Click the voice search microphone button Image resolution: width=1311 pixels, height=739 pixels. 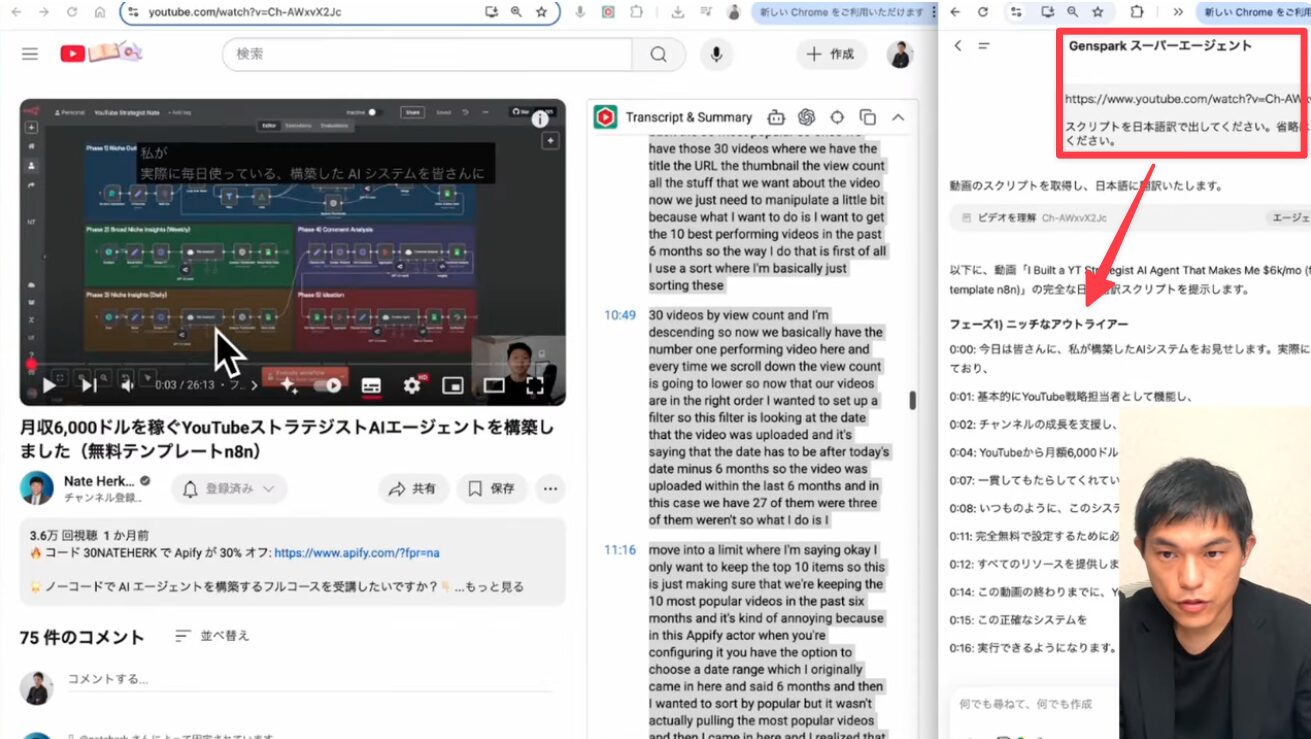tap(716, 55)
